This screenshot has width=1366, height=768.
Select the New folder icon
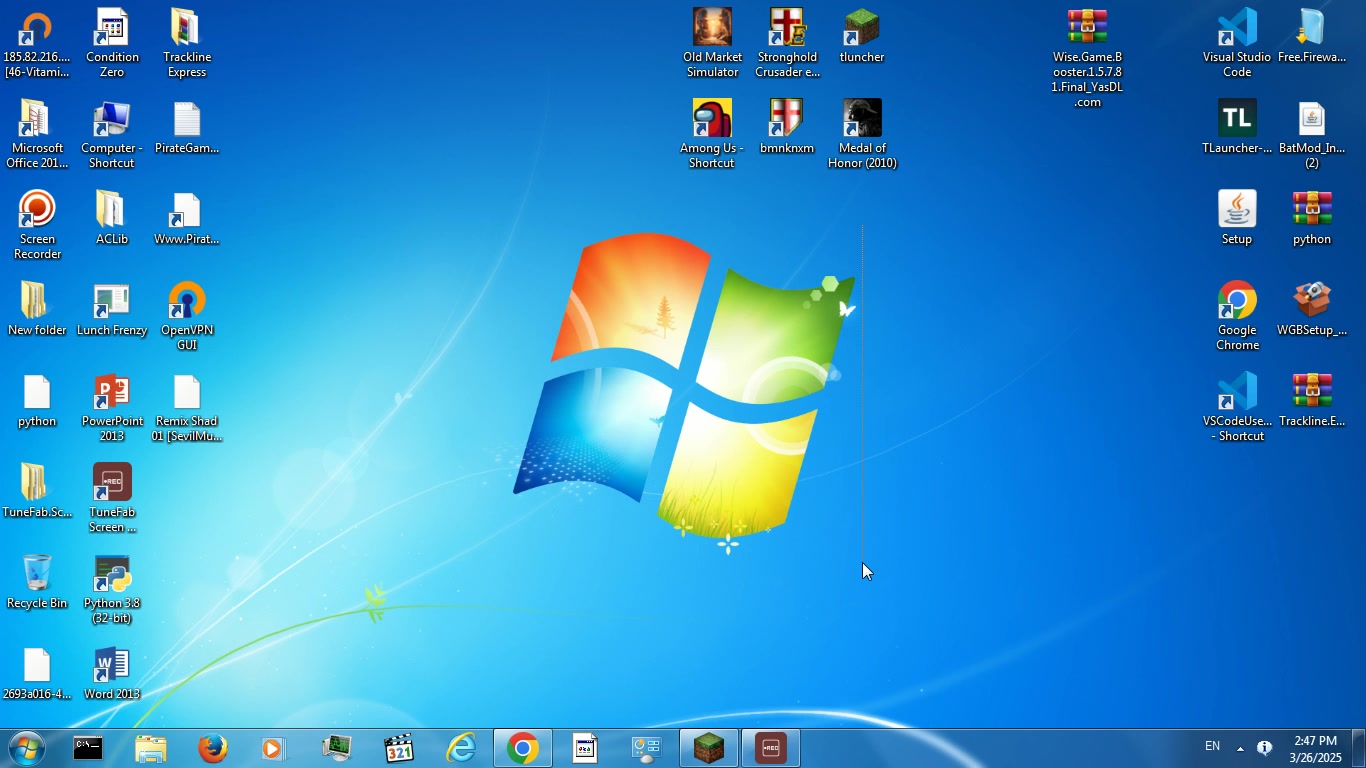point(37,310)
